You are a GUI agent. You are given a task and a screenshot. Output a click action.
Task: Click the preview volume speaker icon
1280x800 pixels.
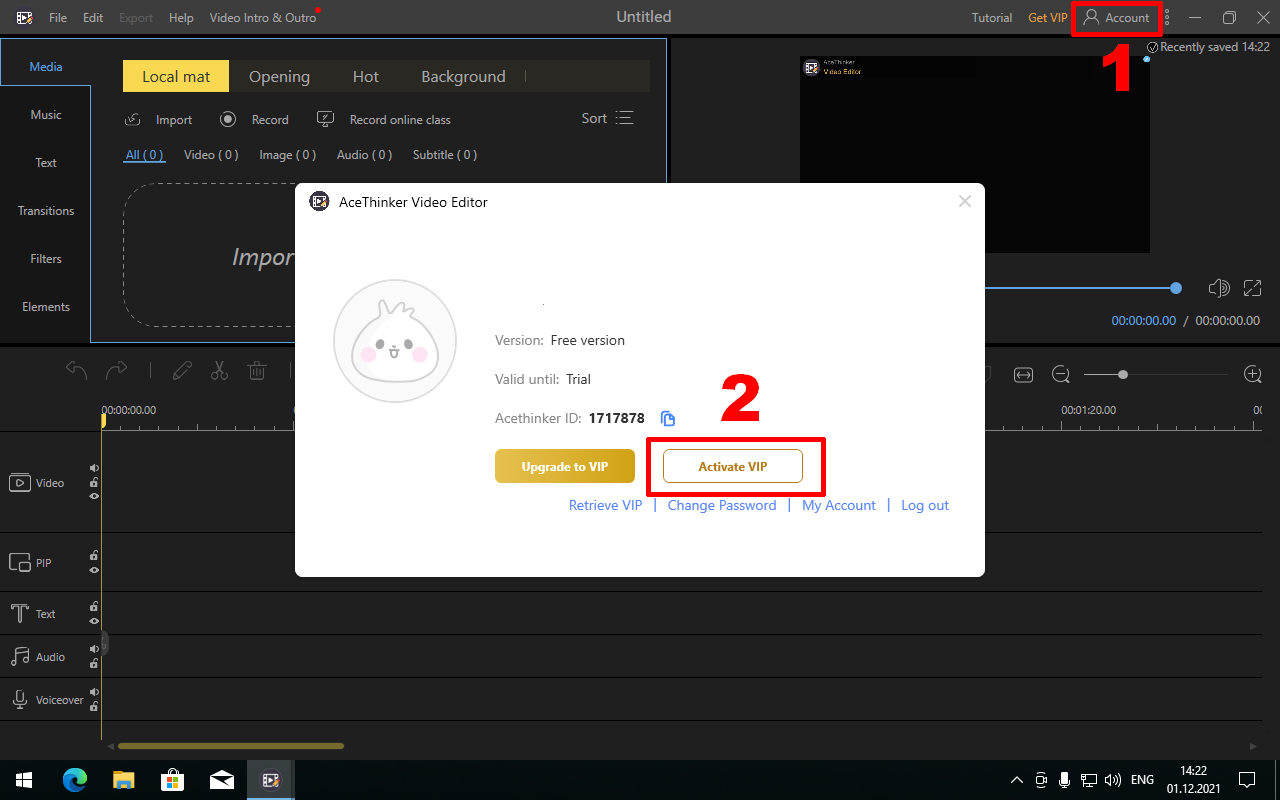pos(1218,288)
